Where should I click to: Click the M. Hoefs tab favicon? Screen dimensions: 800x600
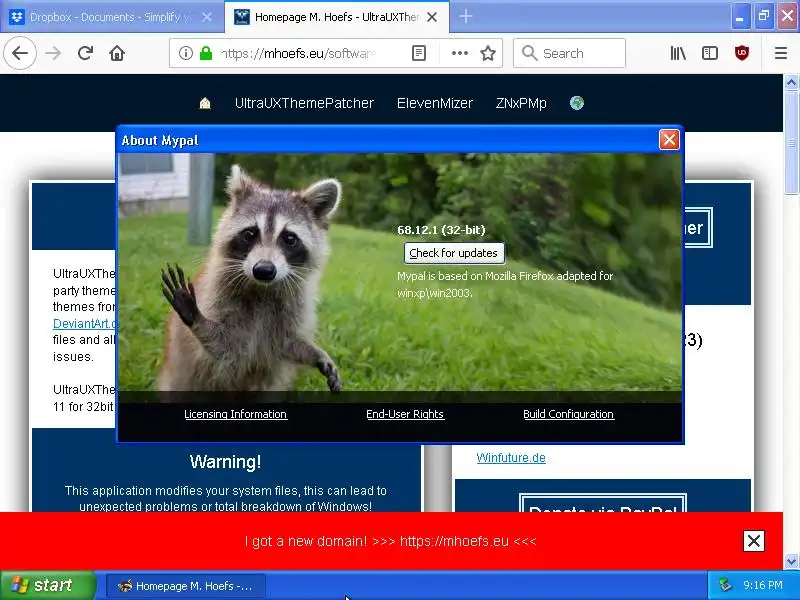click(241, 17)
